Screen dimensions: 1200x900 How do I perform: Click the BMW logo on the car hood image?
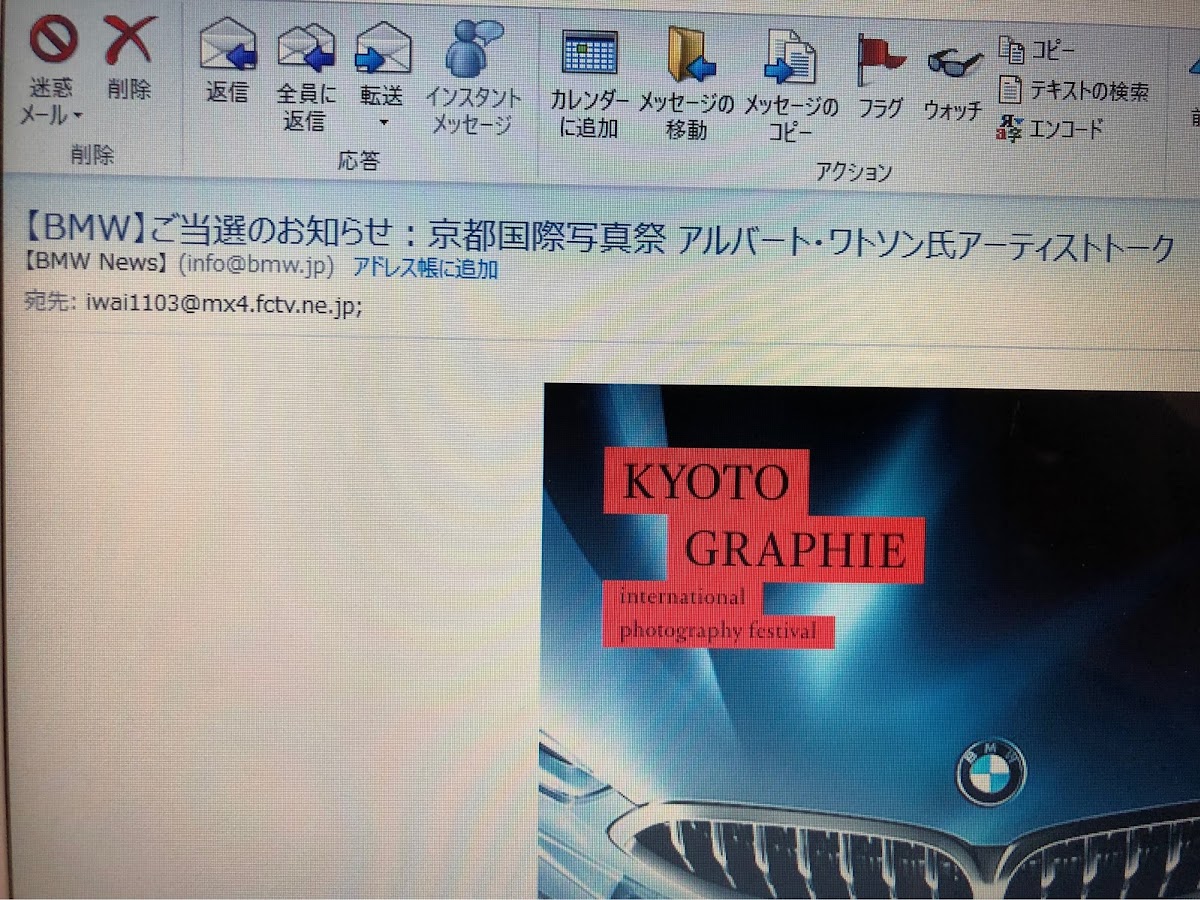(x=991, y=773)
